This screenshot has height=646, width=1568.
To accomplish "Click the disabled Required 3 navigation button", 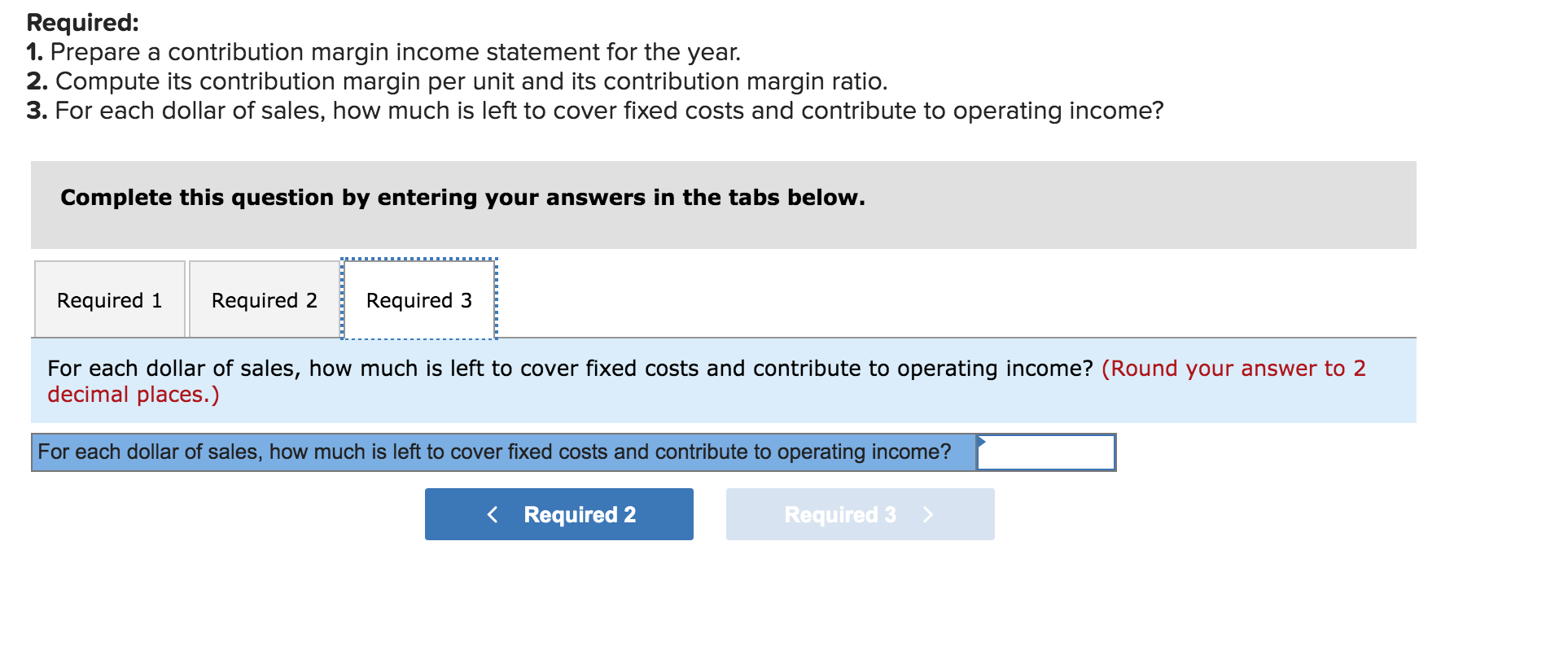I will pos(860,513).
